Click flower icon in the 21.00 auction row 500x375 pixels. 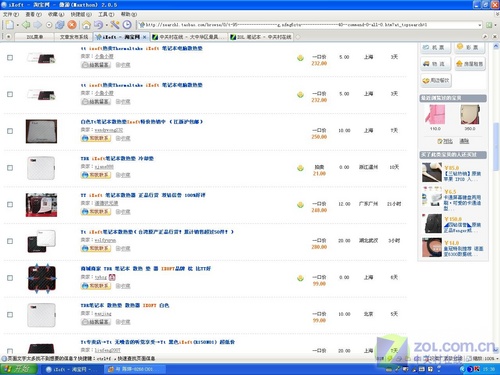pos(300,168)
